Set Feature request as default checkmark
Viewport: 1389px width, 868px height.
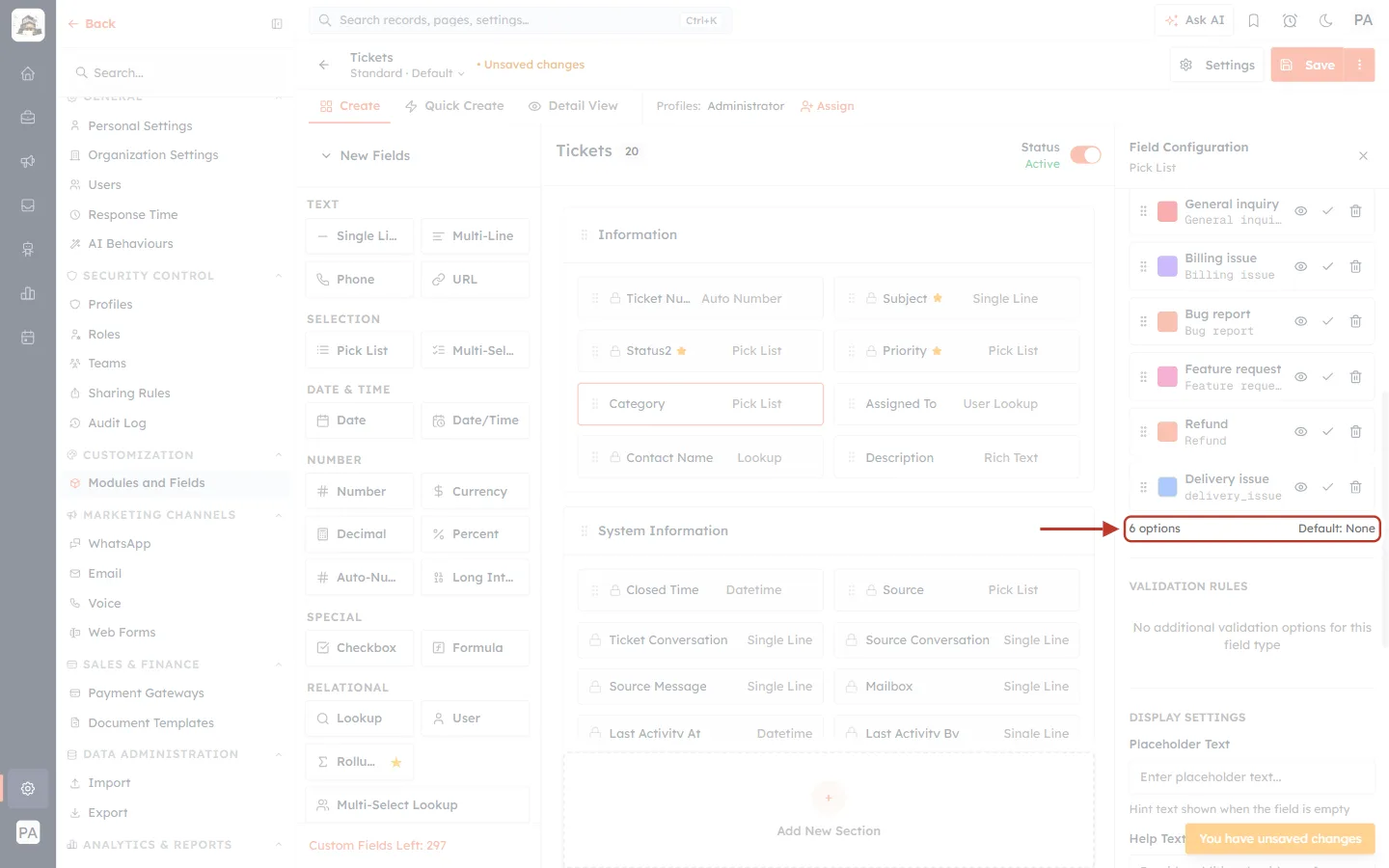1327,377
